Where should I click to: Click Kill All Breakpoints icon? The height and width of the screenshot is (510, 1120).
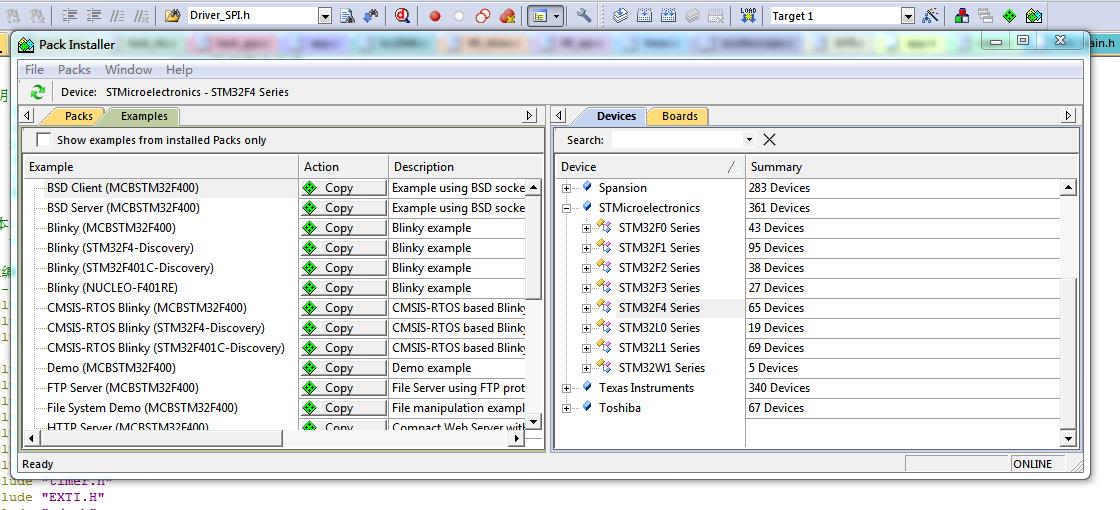[x=507, y=16]
